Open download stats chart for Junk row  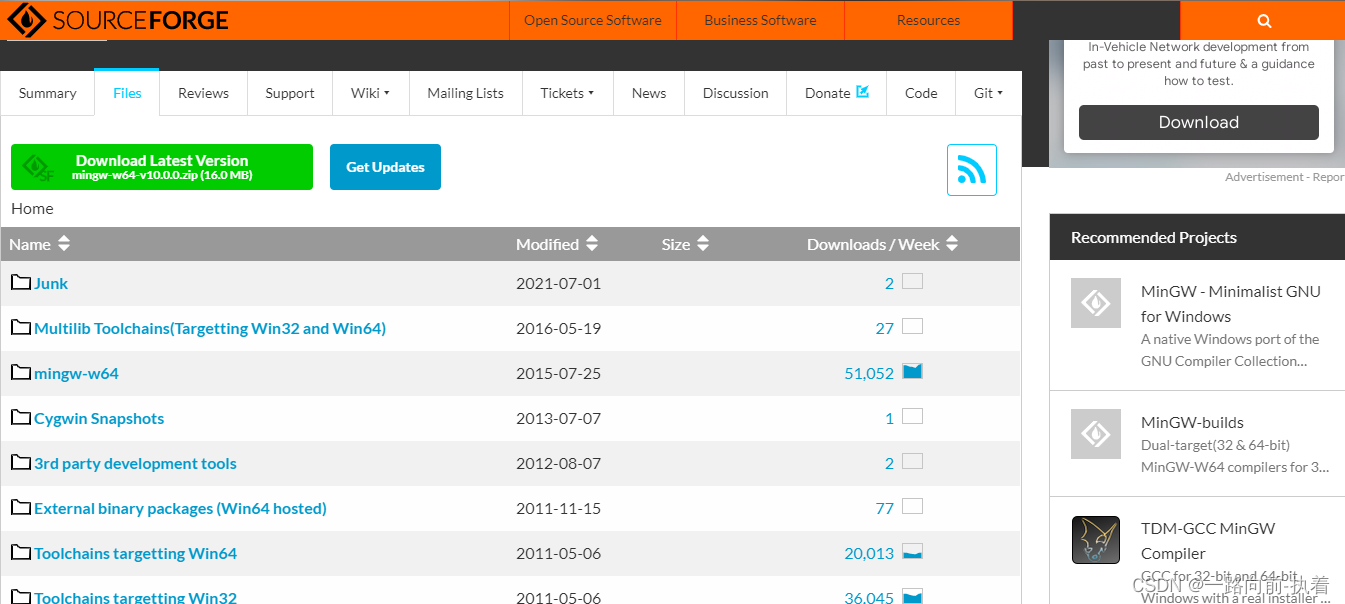click(912, 281)
